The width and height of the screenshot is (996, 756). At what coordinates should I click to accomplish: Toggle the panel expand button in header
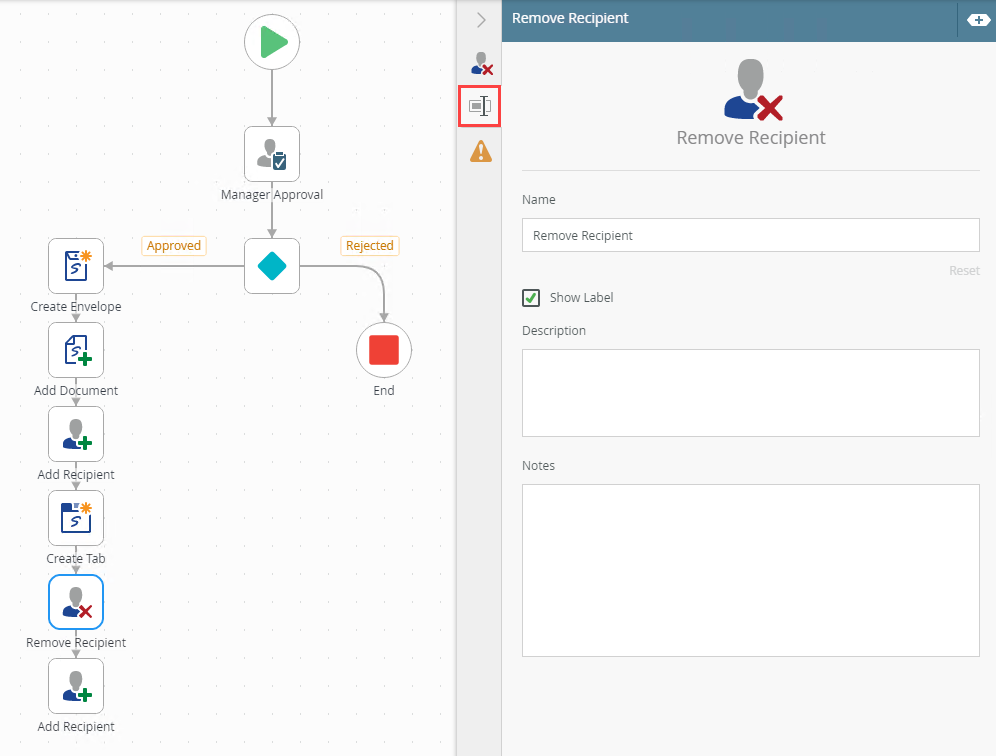pyautogui.click(x=977, y=20)
